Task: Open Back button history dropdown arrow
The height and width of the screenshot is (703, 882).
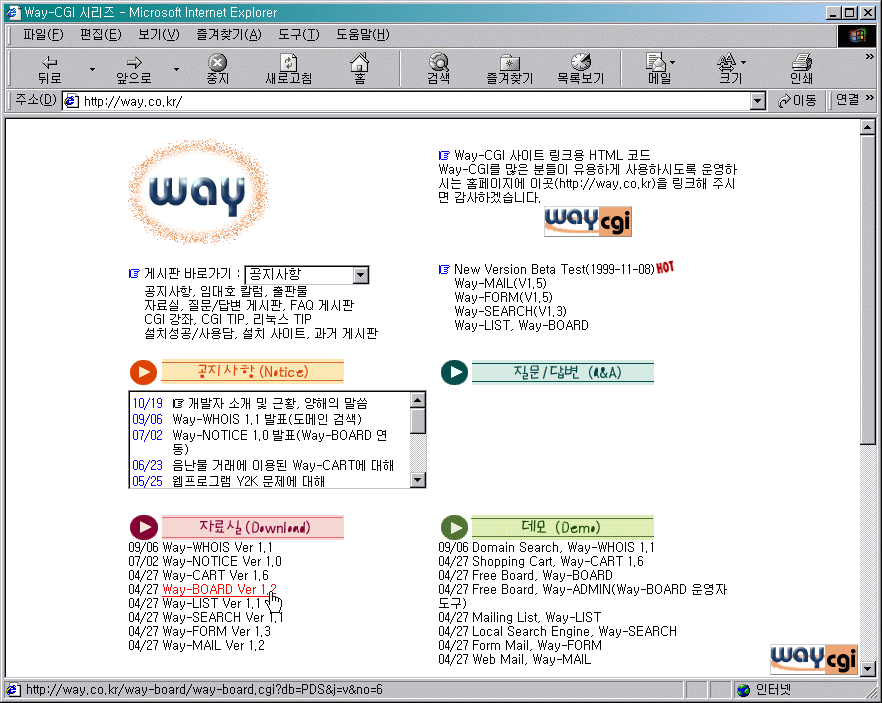Action: 92,69
